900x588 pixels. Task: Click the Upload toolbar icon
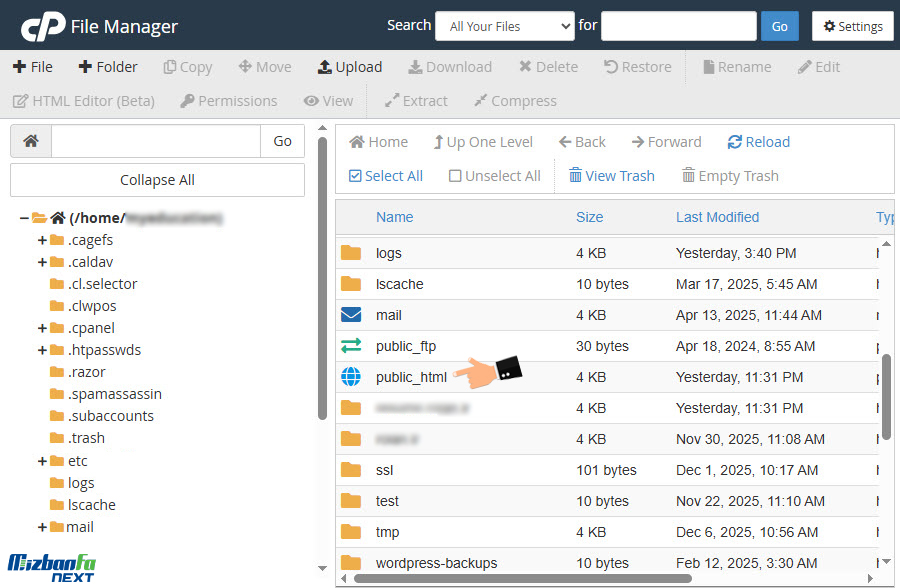click(x=324, y=67)
